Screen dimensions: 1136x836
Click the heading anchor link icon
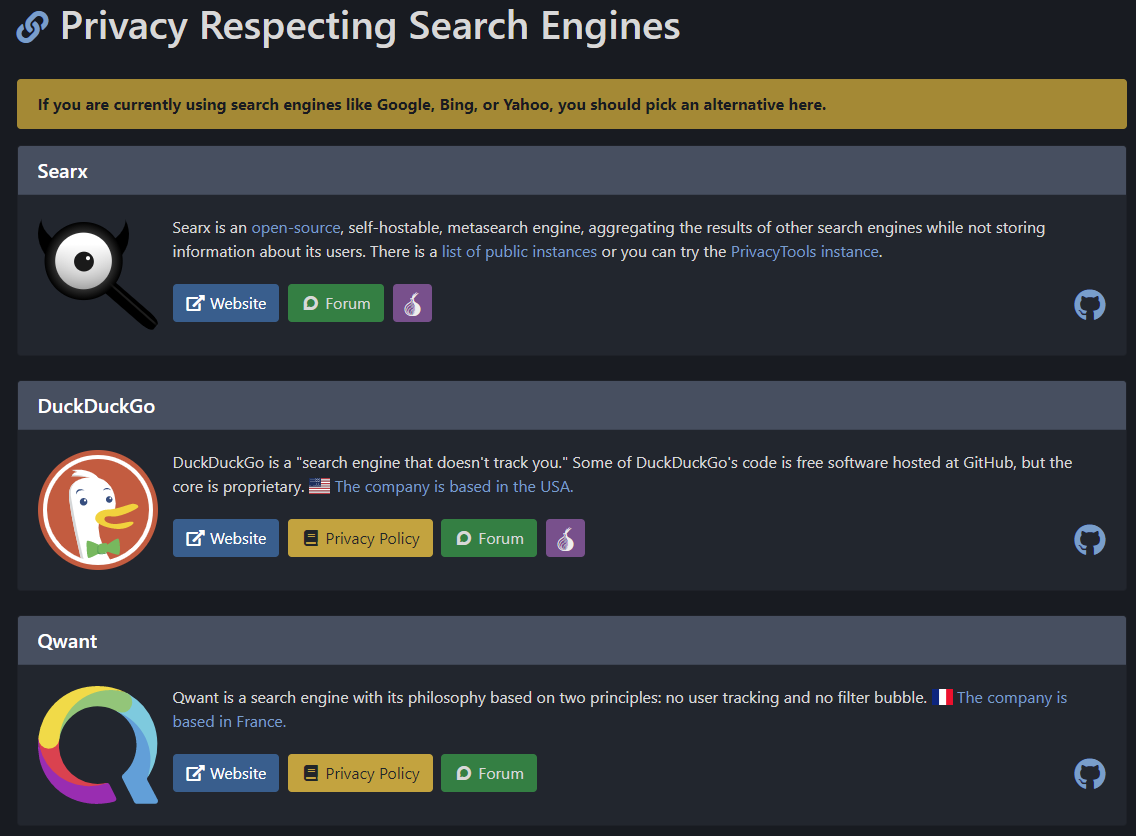tap(32, 27)
